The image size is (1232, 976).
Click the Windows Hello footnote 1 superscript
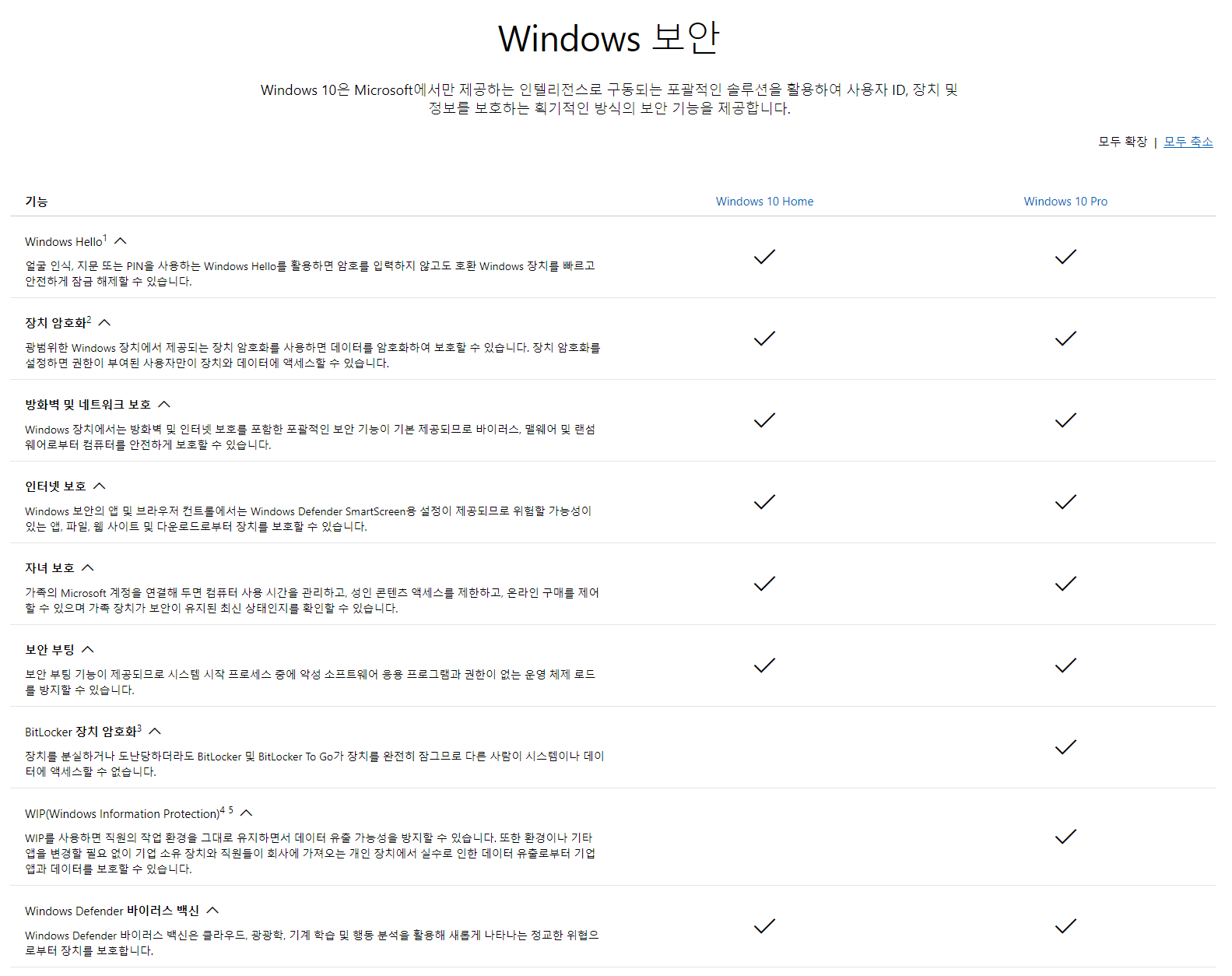(105, 238)
